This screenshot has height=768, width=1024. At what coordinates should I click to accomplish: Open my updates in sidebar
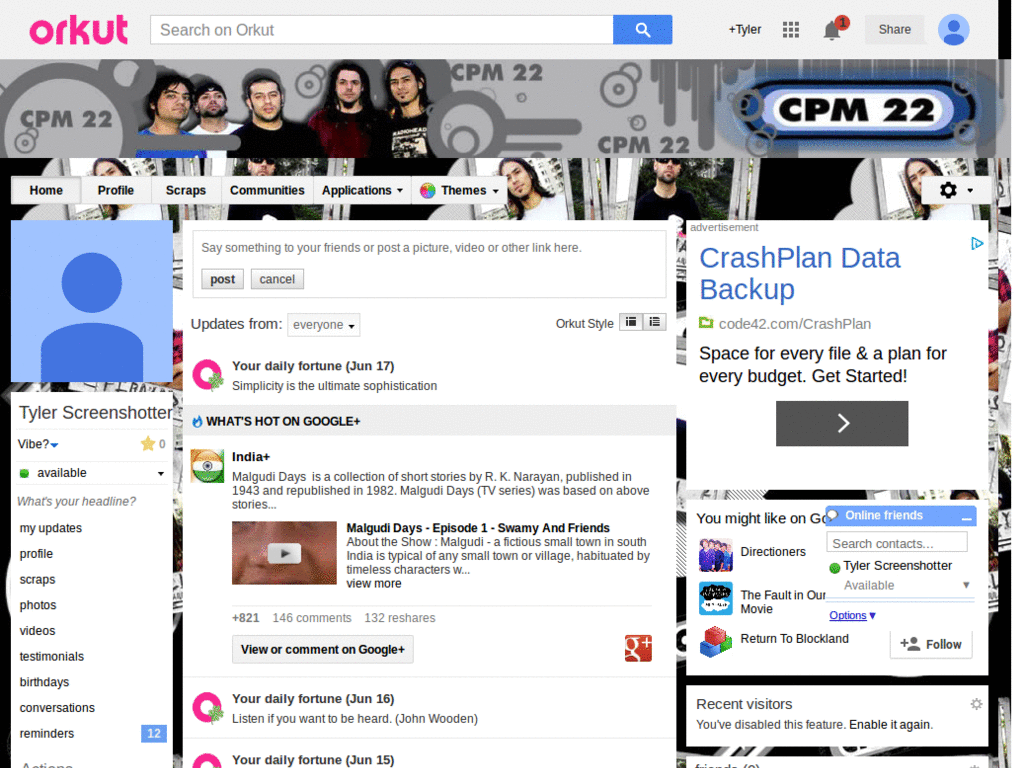pyautogui.click(x=50, y=528)
